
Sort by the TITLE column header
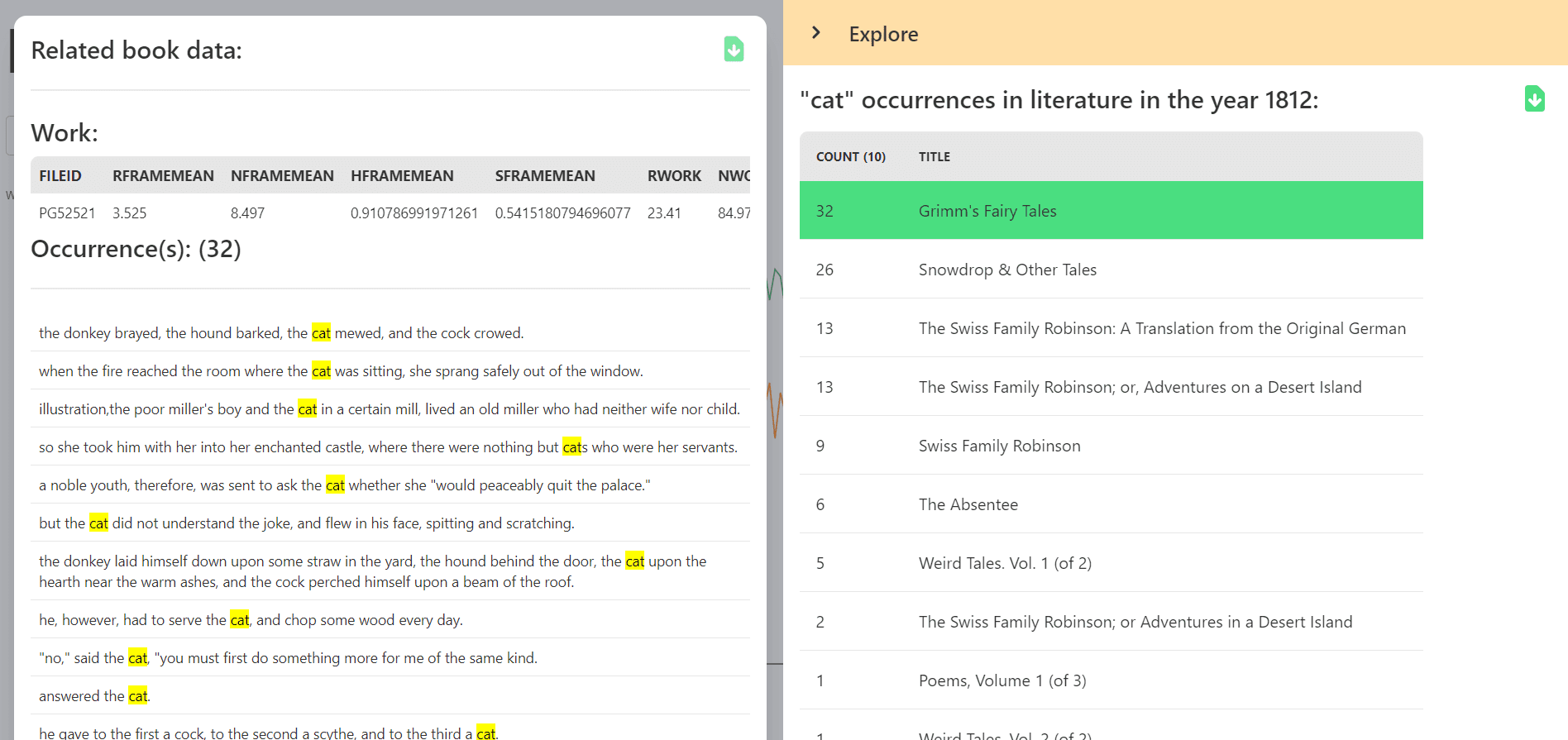[934, 157]
